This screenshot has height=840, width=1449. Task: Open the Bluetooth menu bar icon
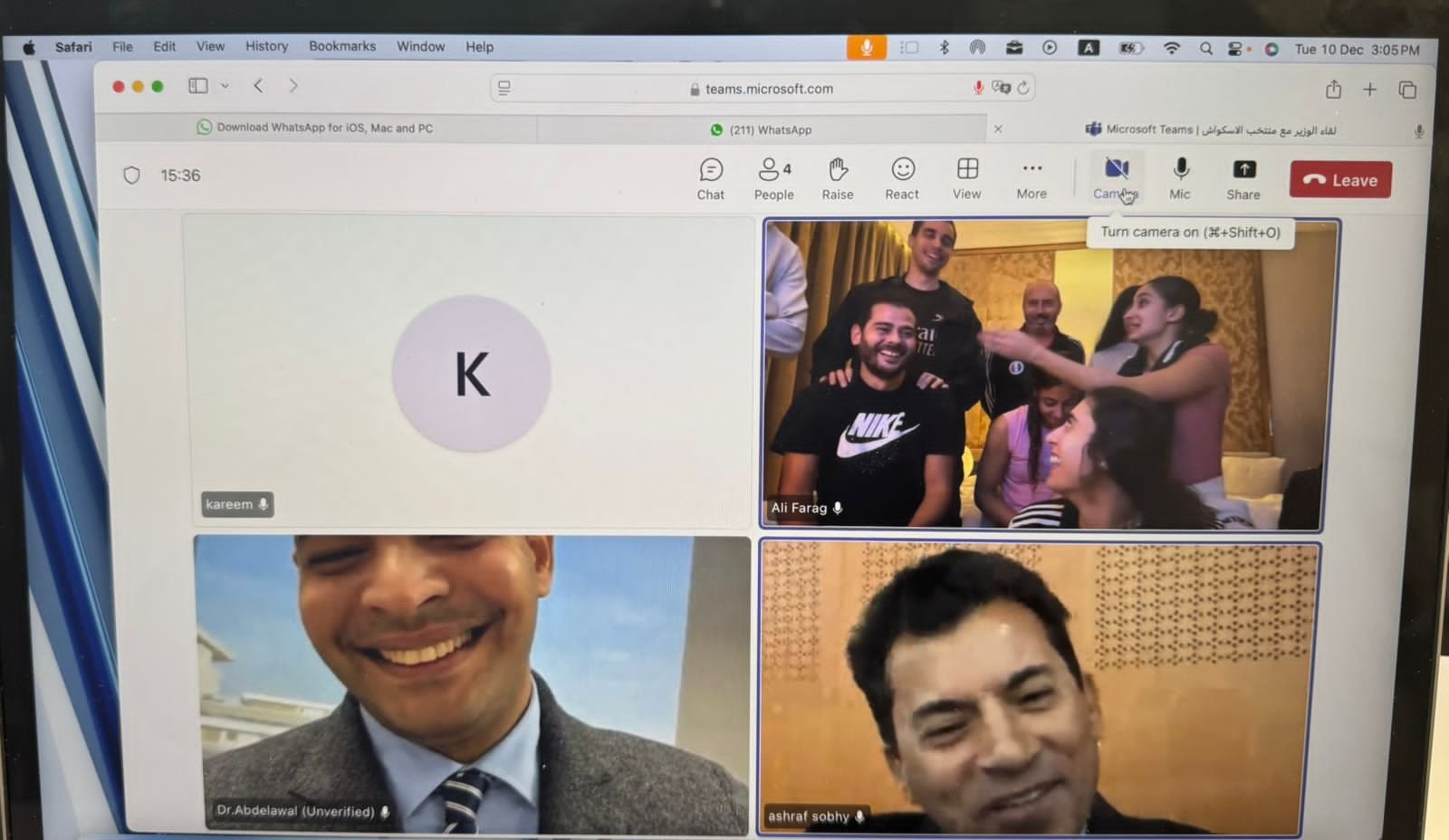click(944, 48)
